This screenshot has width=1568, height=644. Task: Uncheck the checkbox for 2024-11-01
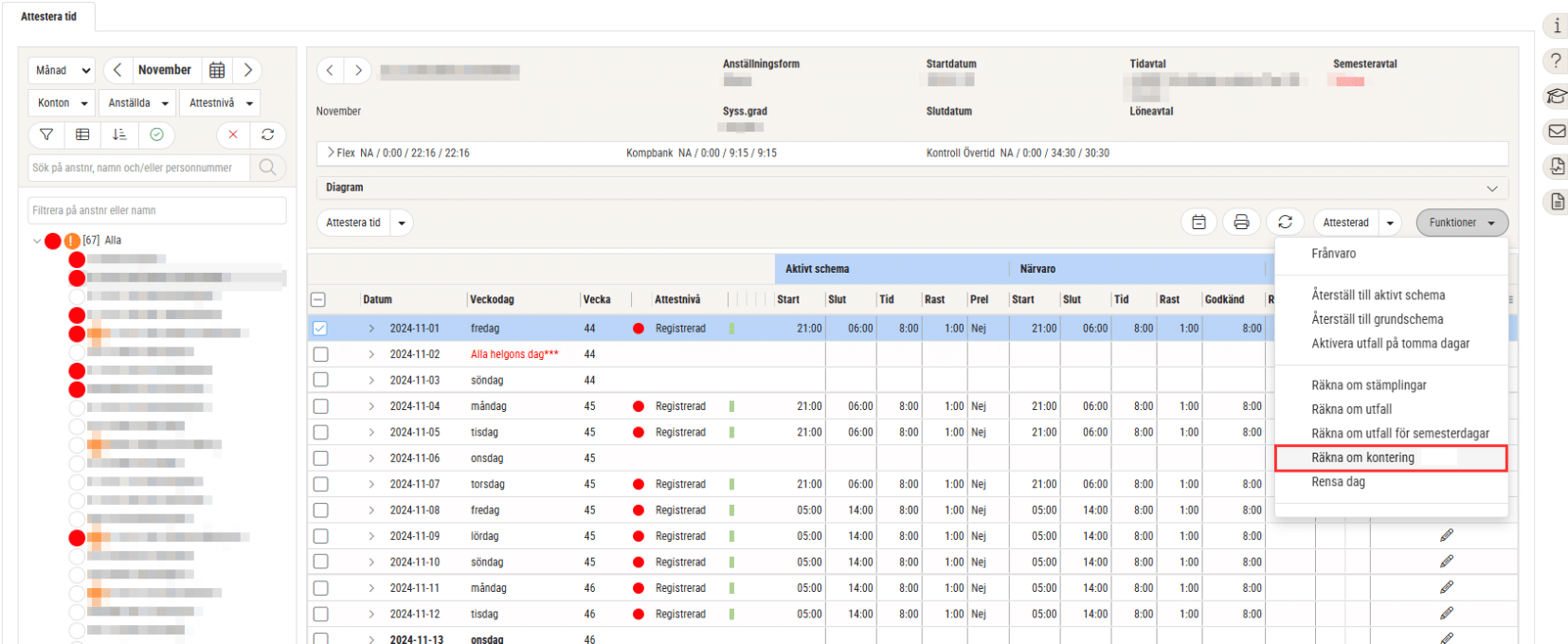pyautogui.click(x=320, y=329)
